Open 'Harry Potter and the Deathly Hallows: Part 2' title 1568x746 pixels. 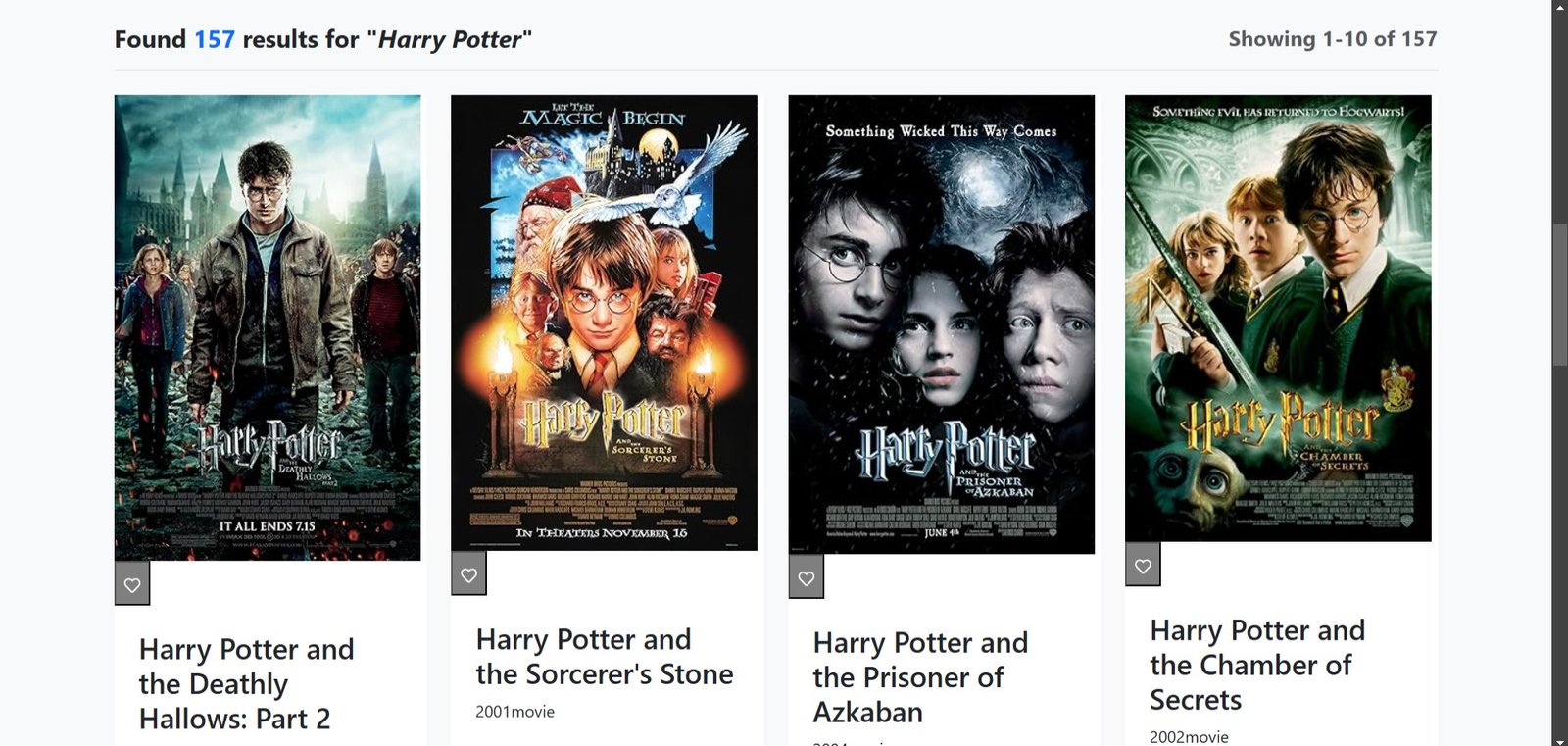(246, 683)
